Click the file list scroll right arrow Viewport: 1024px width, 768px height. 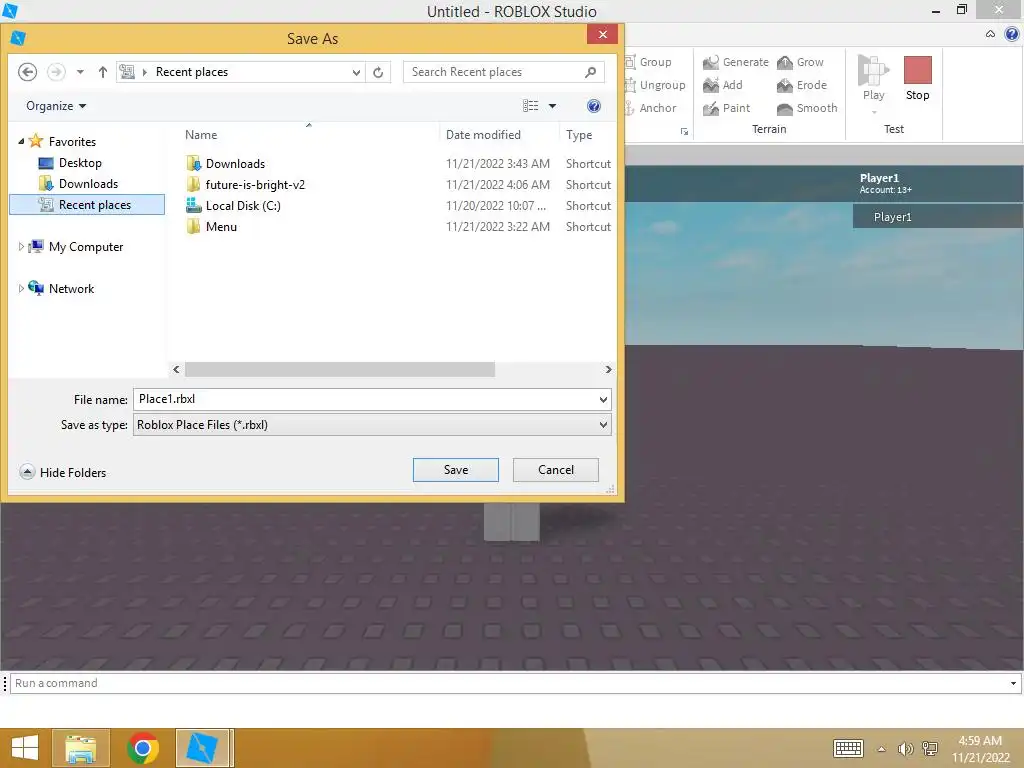[x=608, y=370]
